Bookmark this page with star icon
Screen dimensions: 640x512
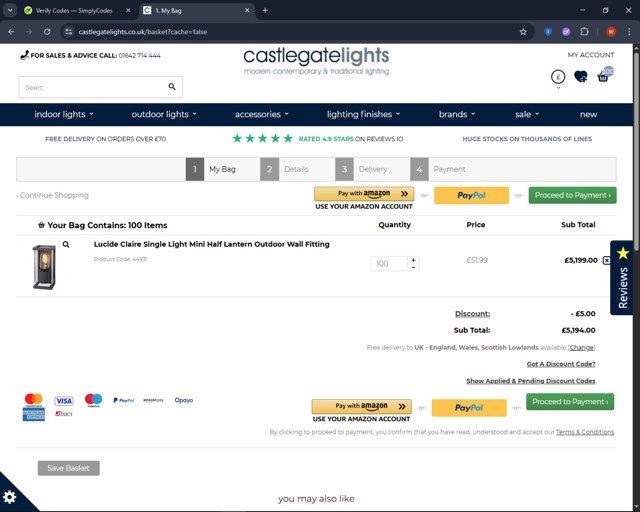coord(523,32)
